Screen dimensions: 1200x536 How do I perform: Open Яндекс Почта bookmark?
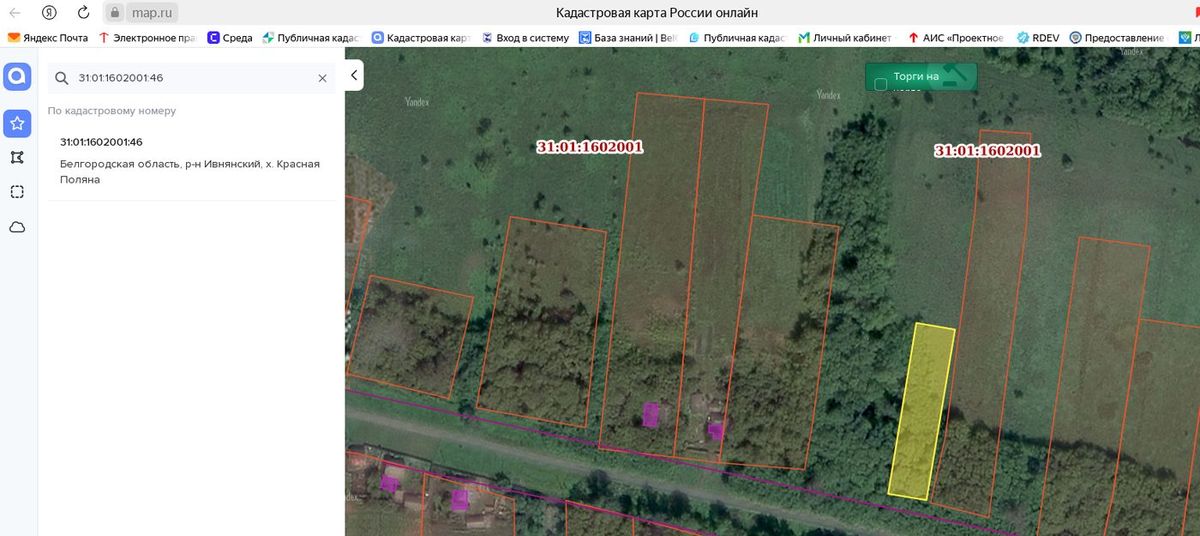pos(48,38)
